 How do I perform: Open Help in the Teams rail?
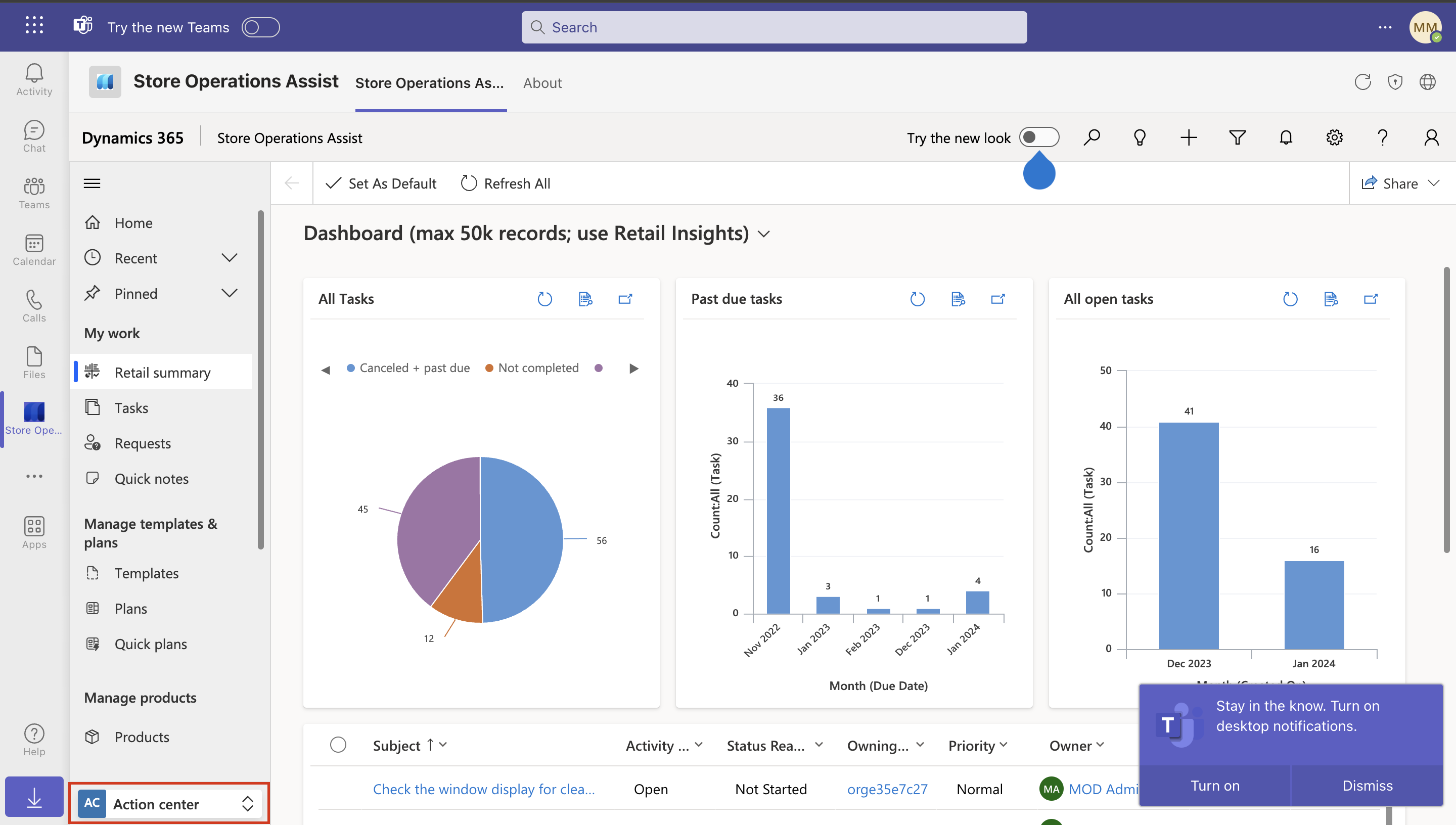[x=34, y=740]
